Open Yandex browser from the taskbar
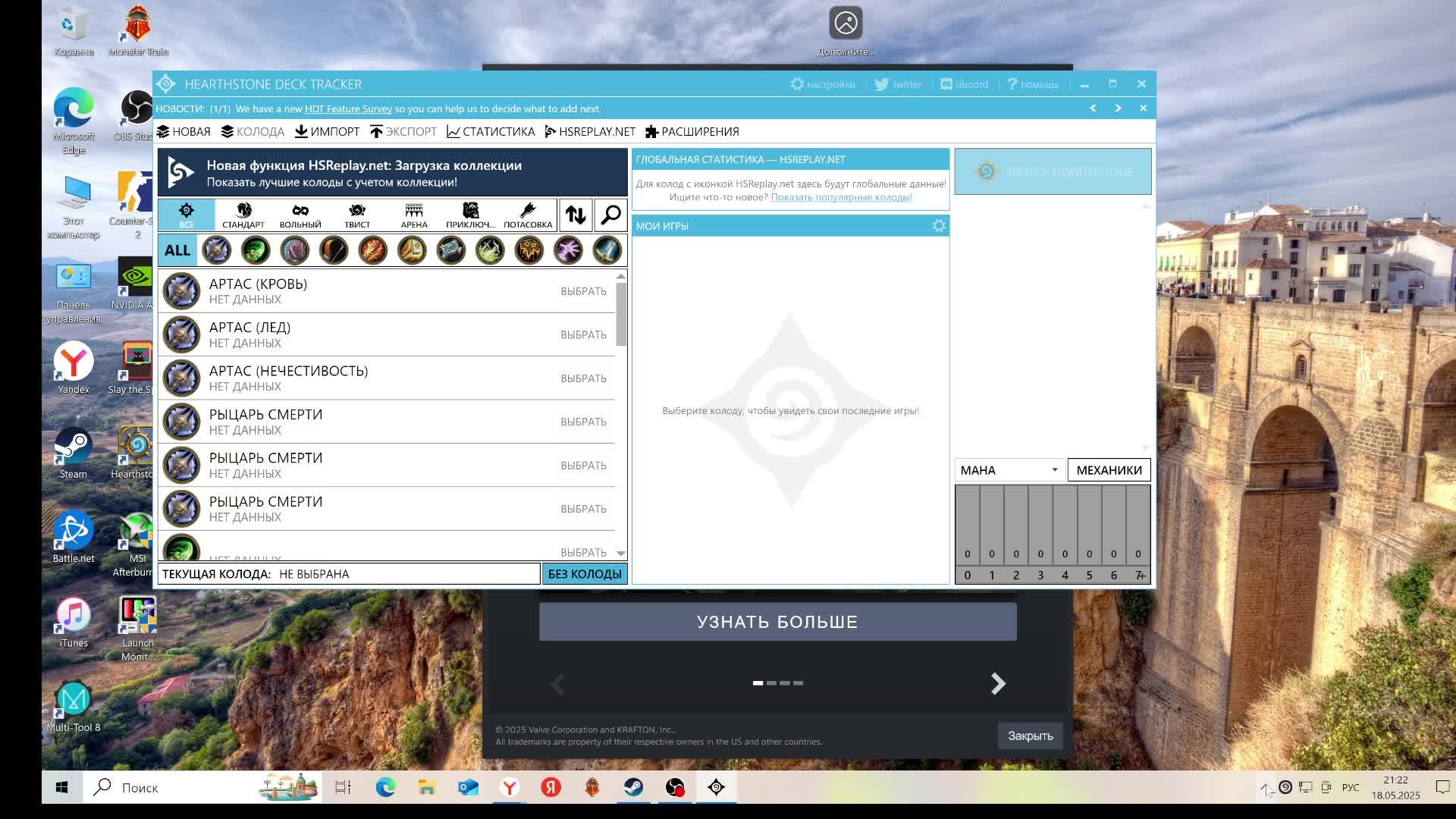 click(x=510, y=788)
